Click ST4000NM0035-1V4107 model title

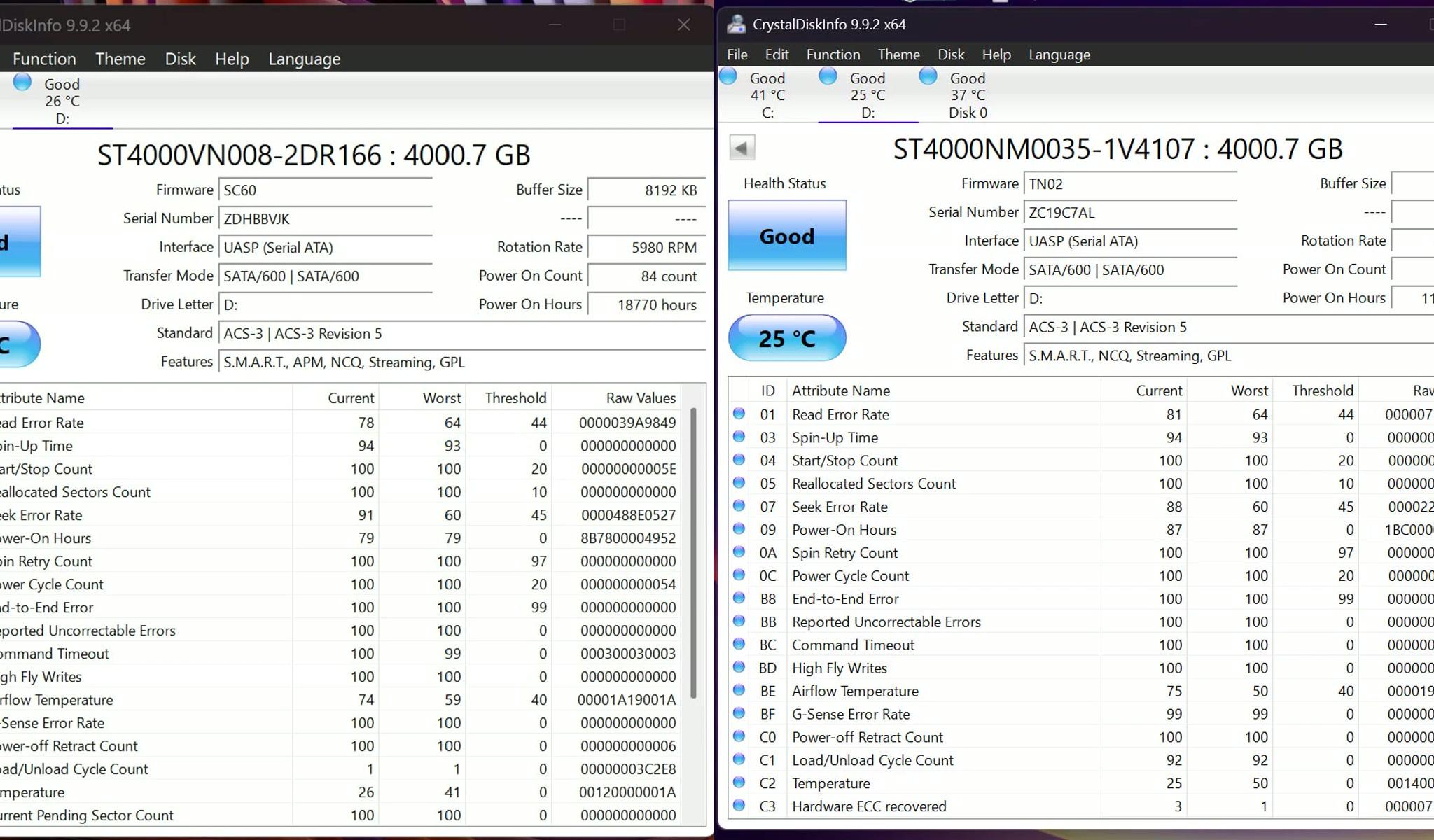coord(1118,149)
